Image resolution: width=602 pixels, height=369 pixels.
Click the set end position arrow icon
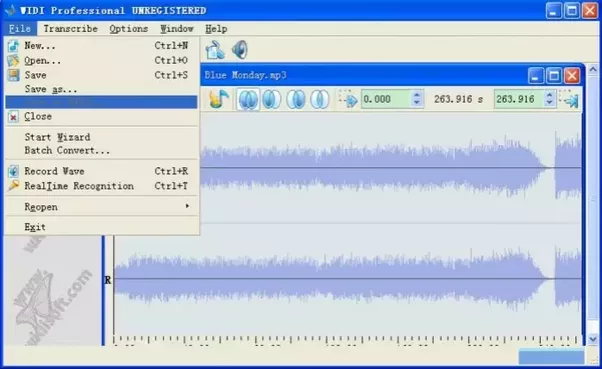coord(569,99)
